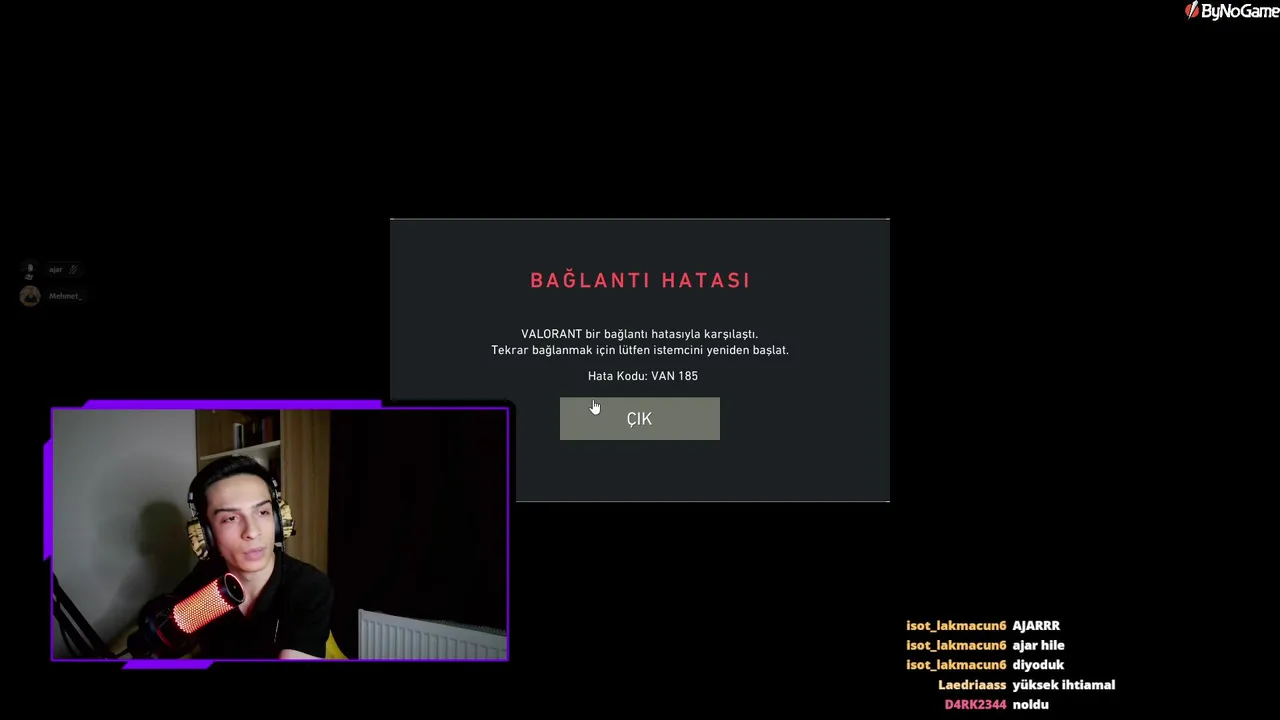Click the Mehmet_ user avatar in voice overlay

tap(30, 296)
